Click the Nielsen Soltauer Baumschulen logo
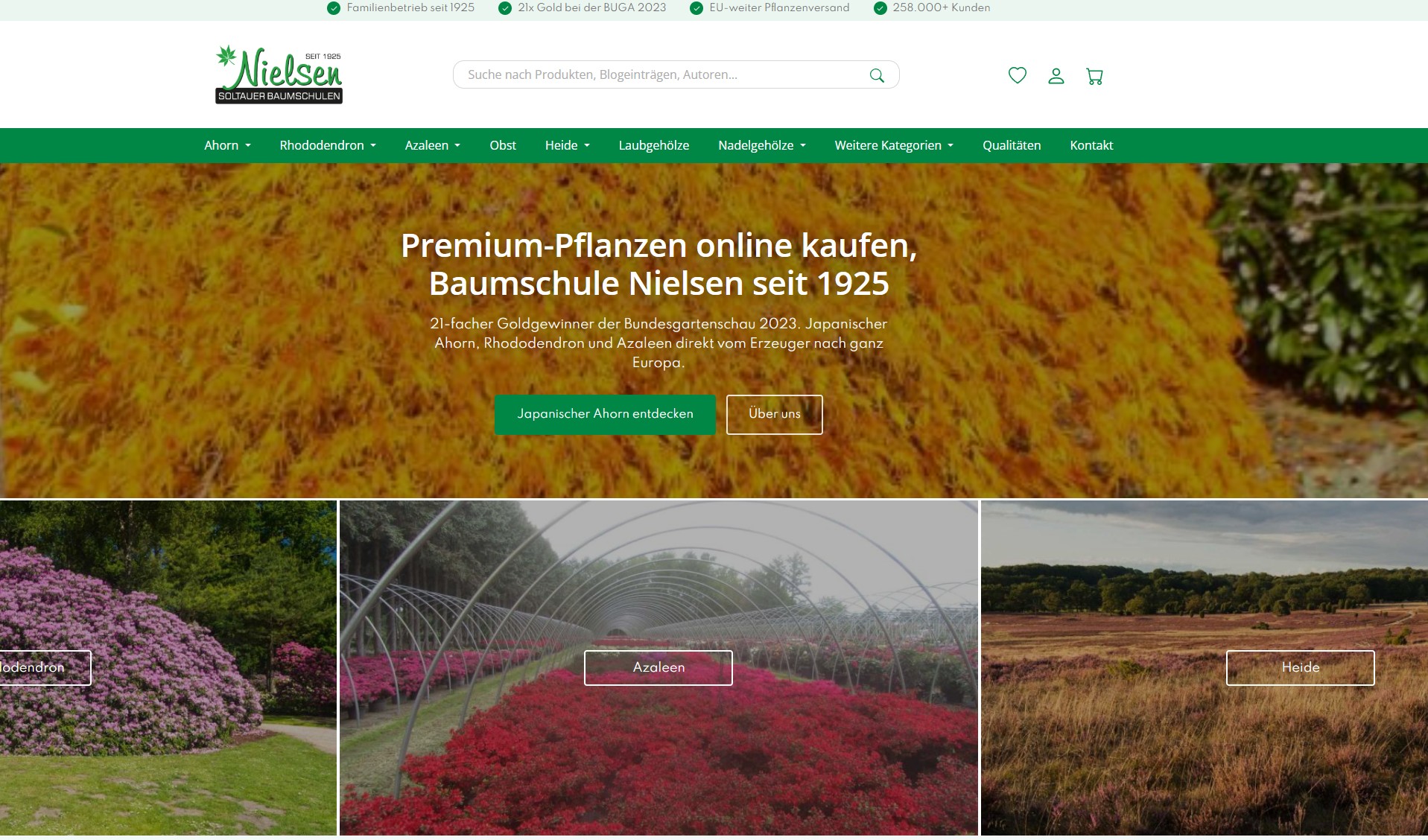The height and width of the screenshot is (840, 1428). [279, 74]
